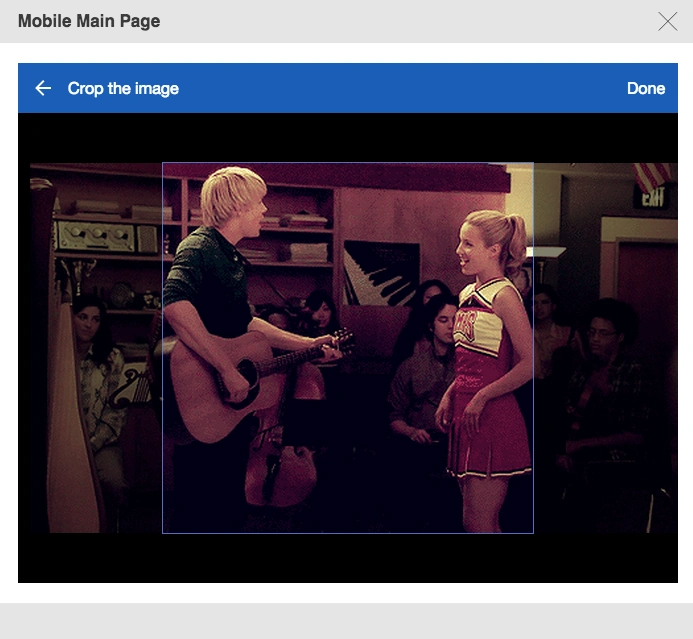Click the black bar below the image

click(347, 558)
